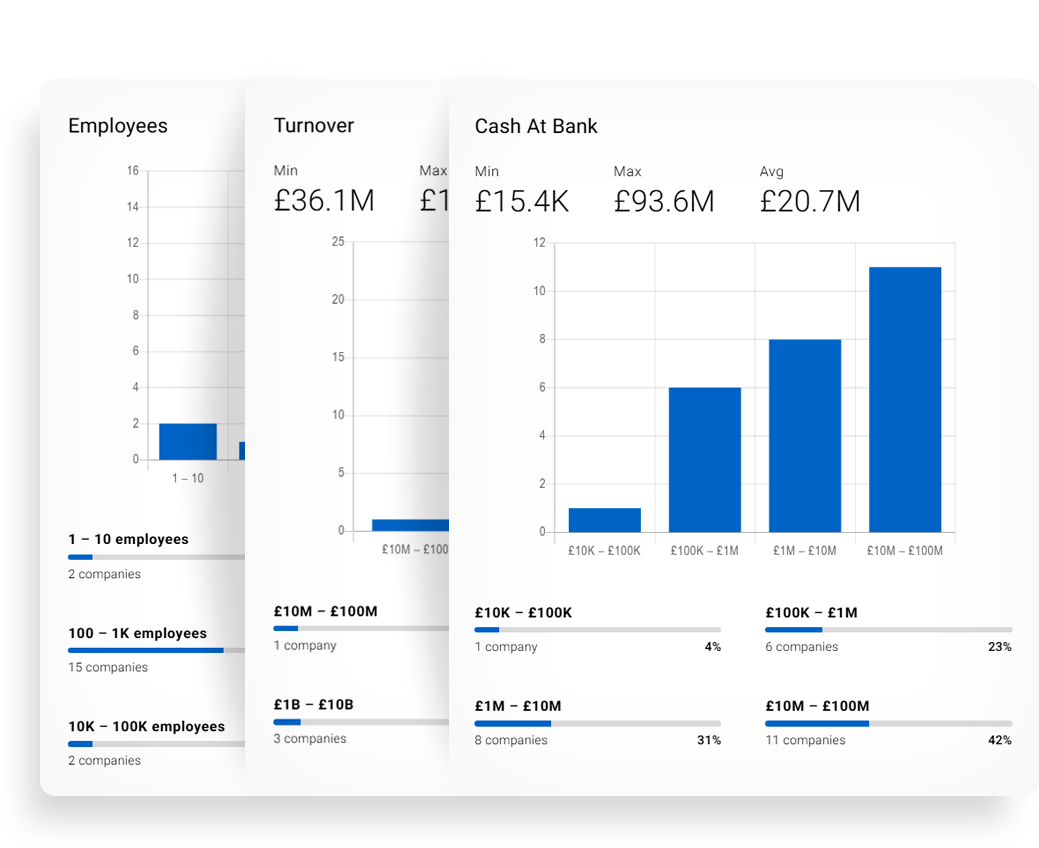Select the tallest £10M – £100M Cash At Bank bar
The height and width of the screenshot is (848, 1039).
(904, 400)
